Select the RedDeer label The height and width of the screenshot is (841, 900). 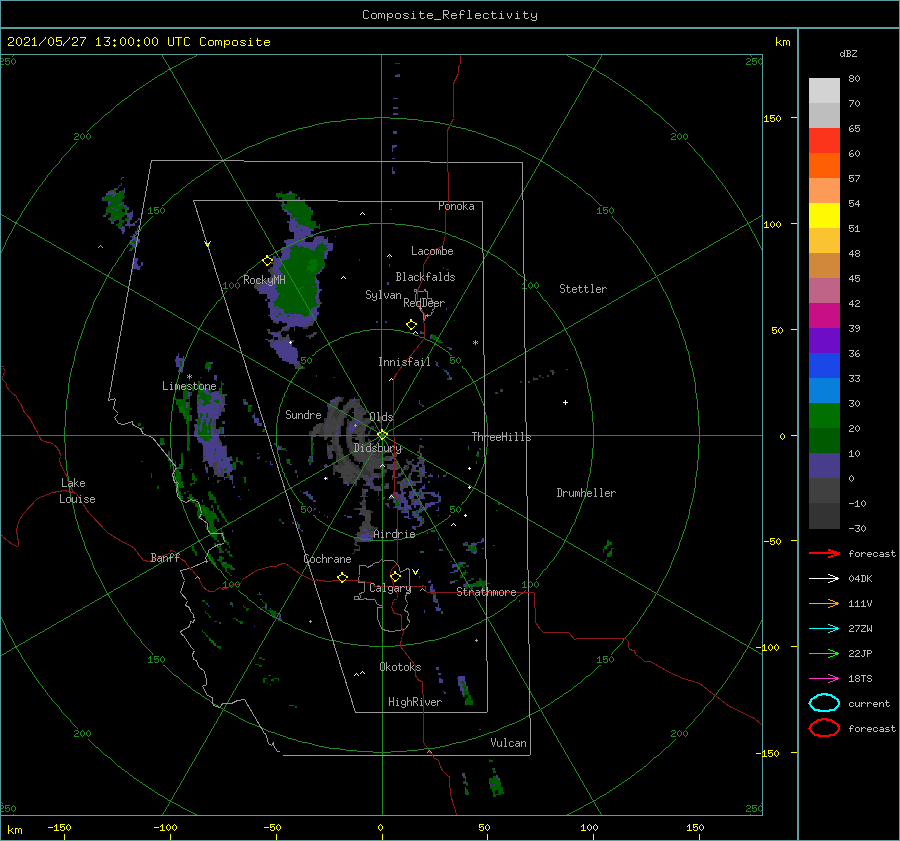424,303
